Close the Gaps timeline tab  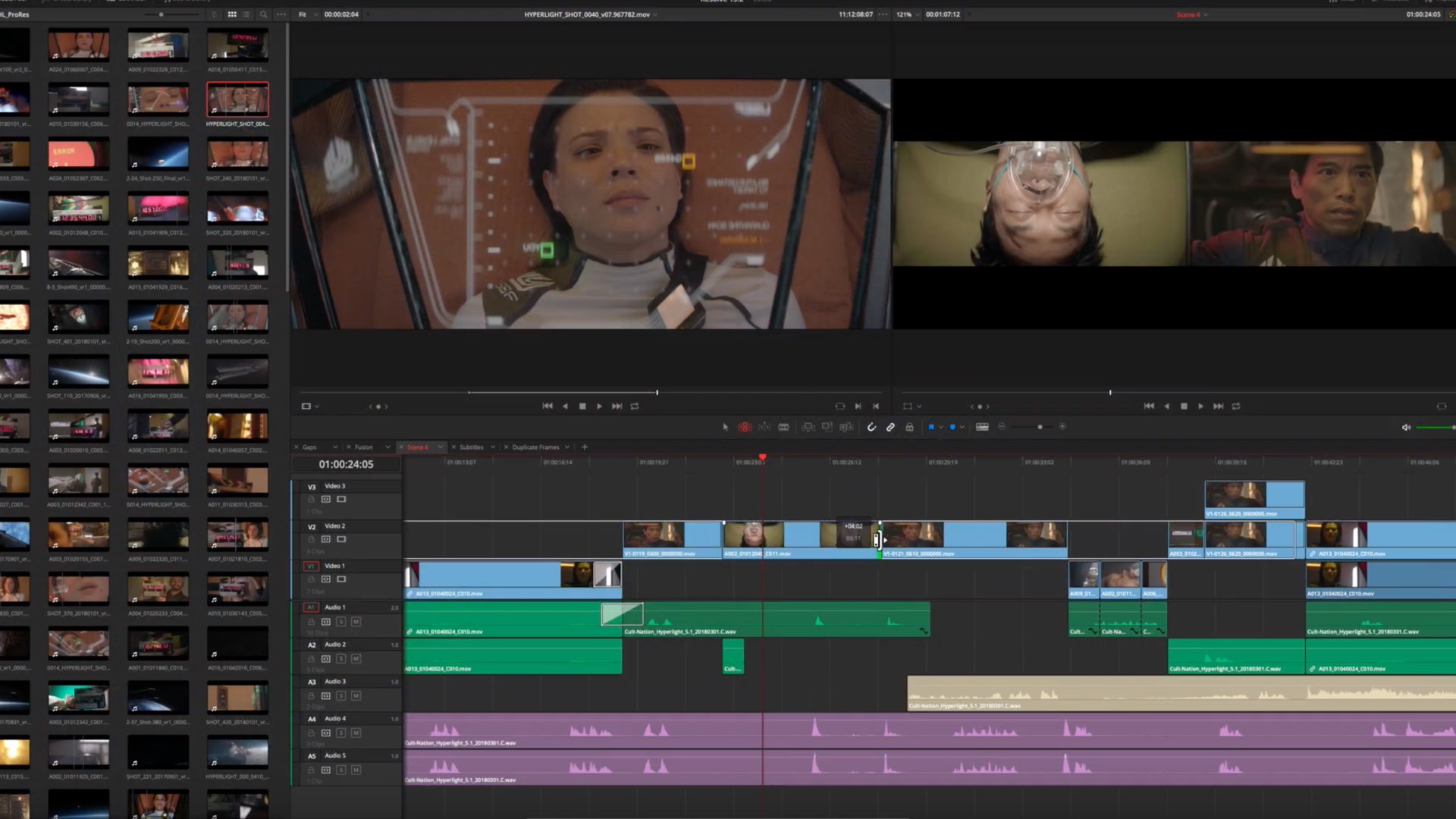coord(297,447)
